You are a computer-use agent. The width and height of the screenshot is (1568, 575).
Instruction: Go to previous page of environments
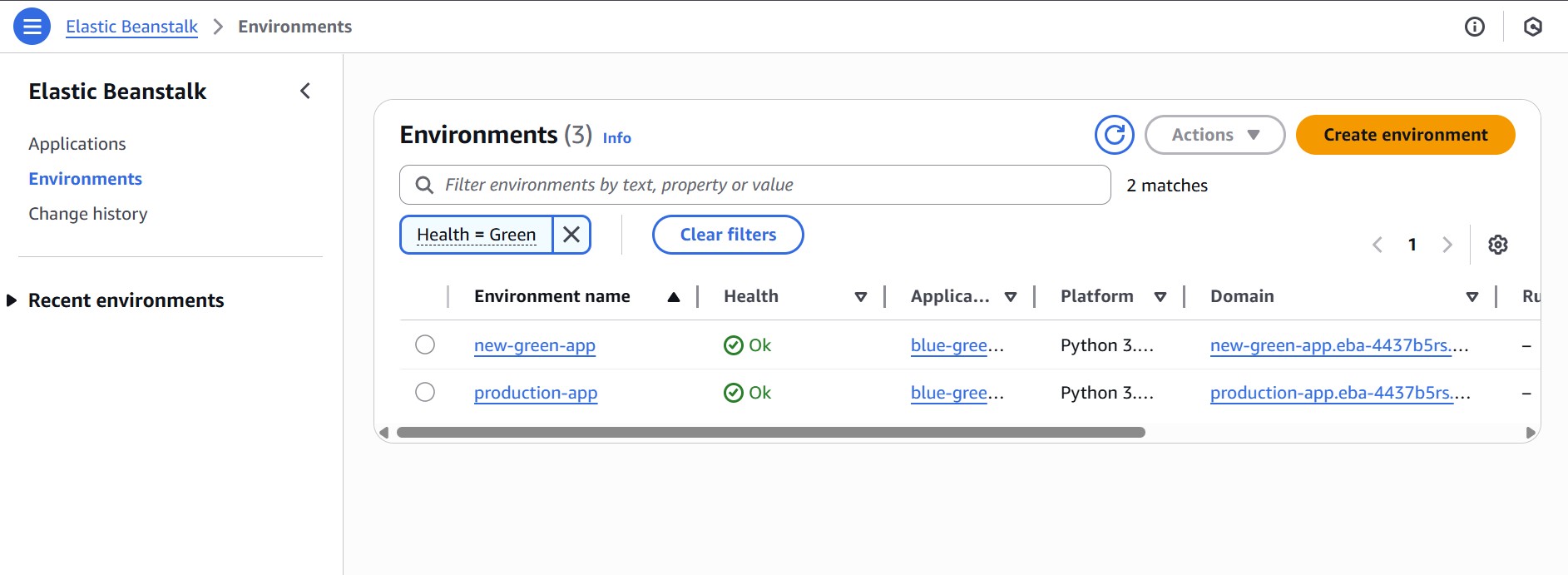coord(1378,245)
